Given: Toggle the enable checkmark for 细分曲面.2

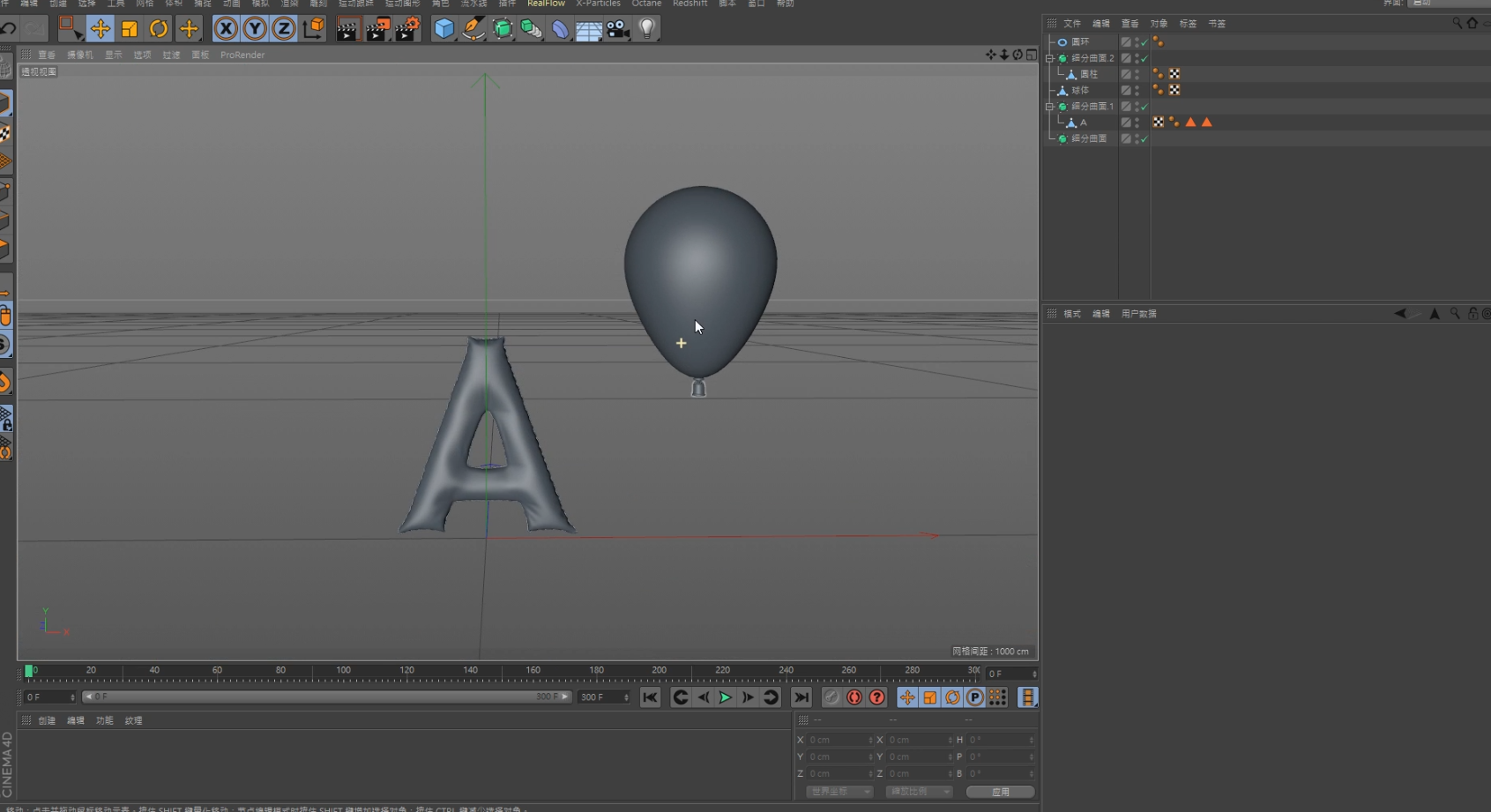Looking at the screenshot, I should click(x=1144, y=58).
